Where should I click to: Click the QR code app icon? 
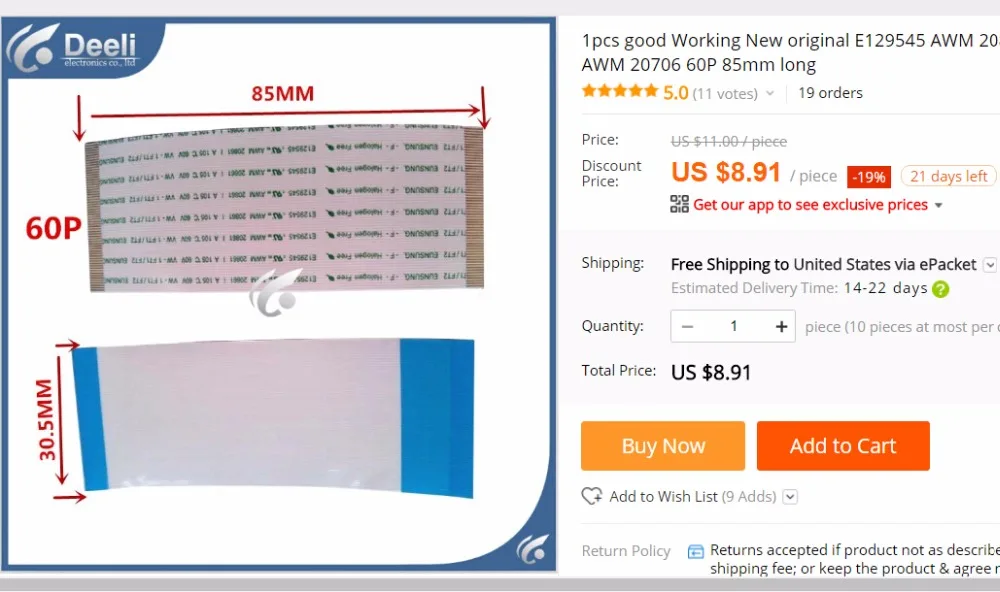click(679, 204)
